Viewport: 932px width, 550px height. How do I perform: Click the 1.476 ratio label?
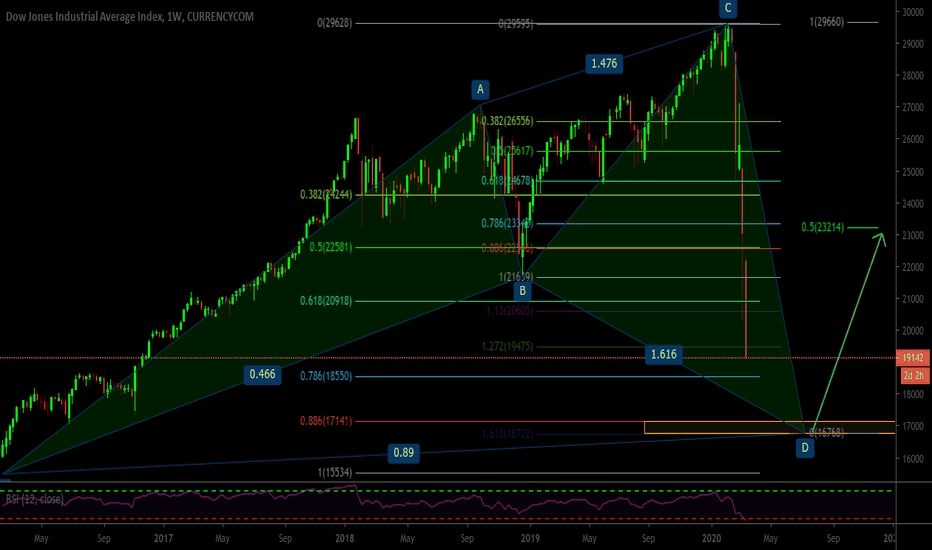coord(604,63)
